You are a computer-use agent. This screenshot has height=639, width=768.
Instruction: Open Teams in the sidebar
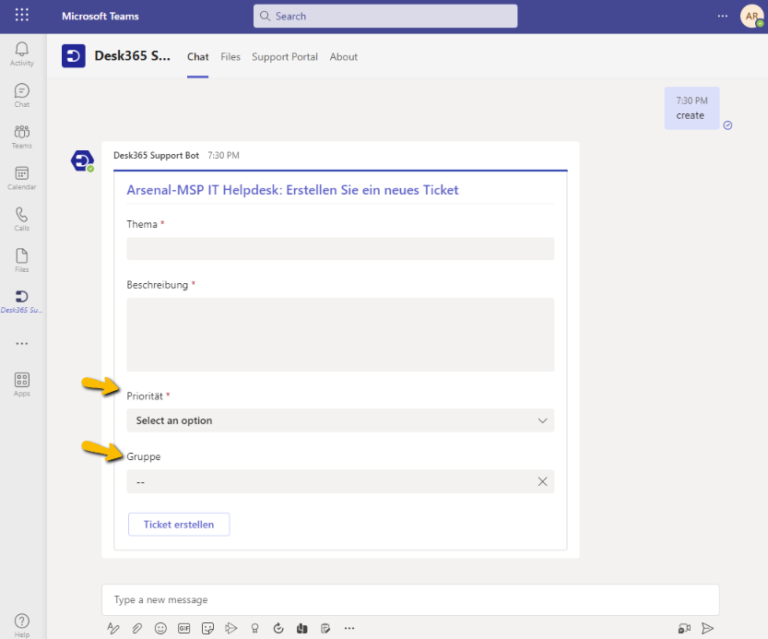coord(22,136)
